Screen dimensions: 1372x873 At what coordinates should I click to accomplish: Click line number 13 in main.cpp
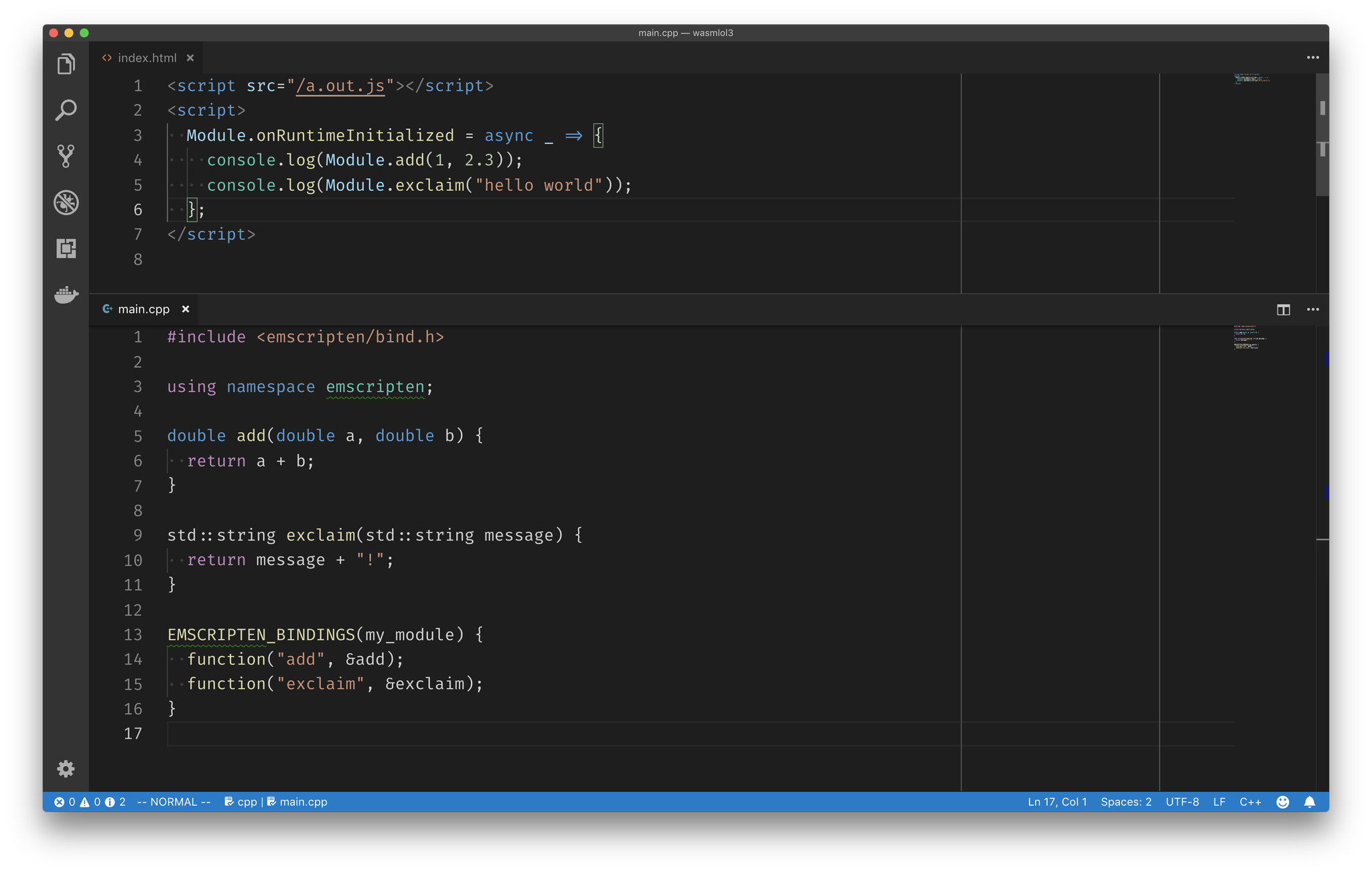coord(133,634)
